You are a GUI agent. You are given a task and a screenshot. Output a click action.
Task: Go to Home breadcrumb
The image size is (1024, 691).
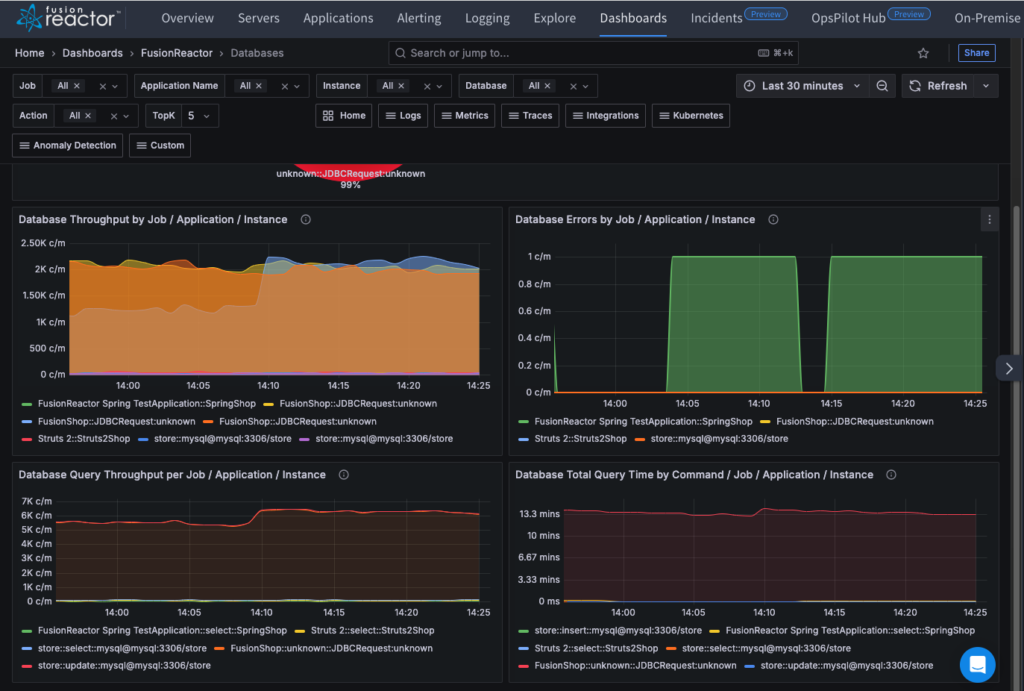click(x=29, y=53)
